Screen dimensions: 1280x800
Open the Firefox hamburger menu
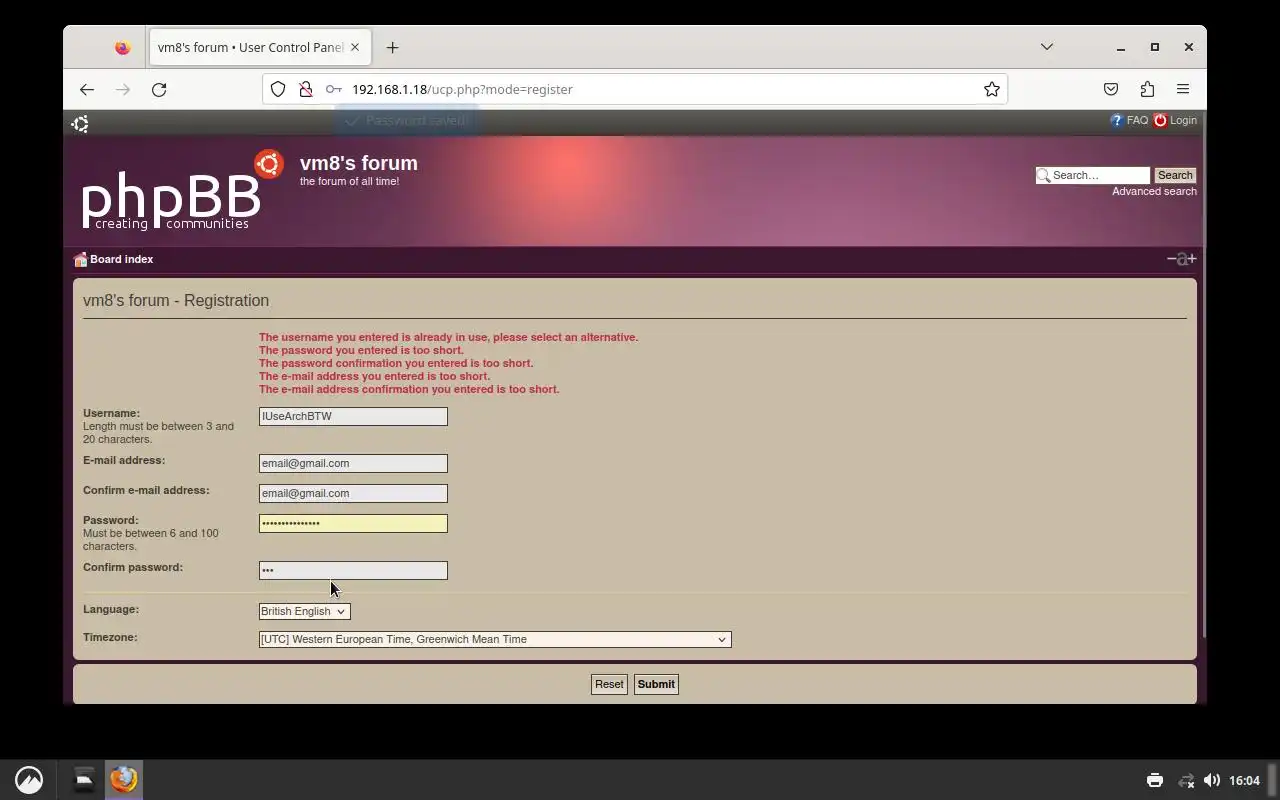[1183, 89]
